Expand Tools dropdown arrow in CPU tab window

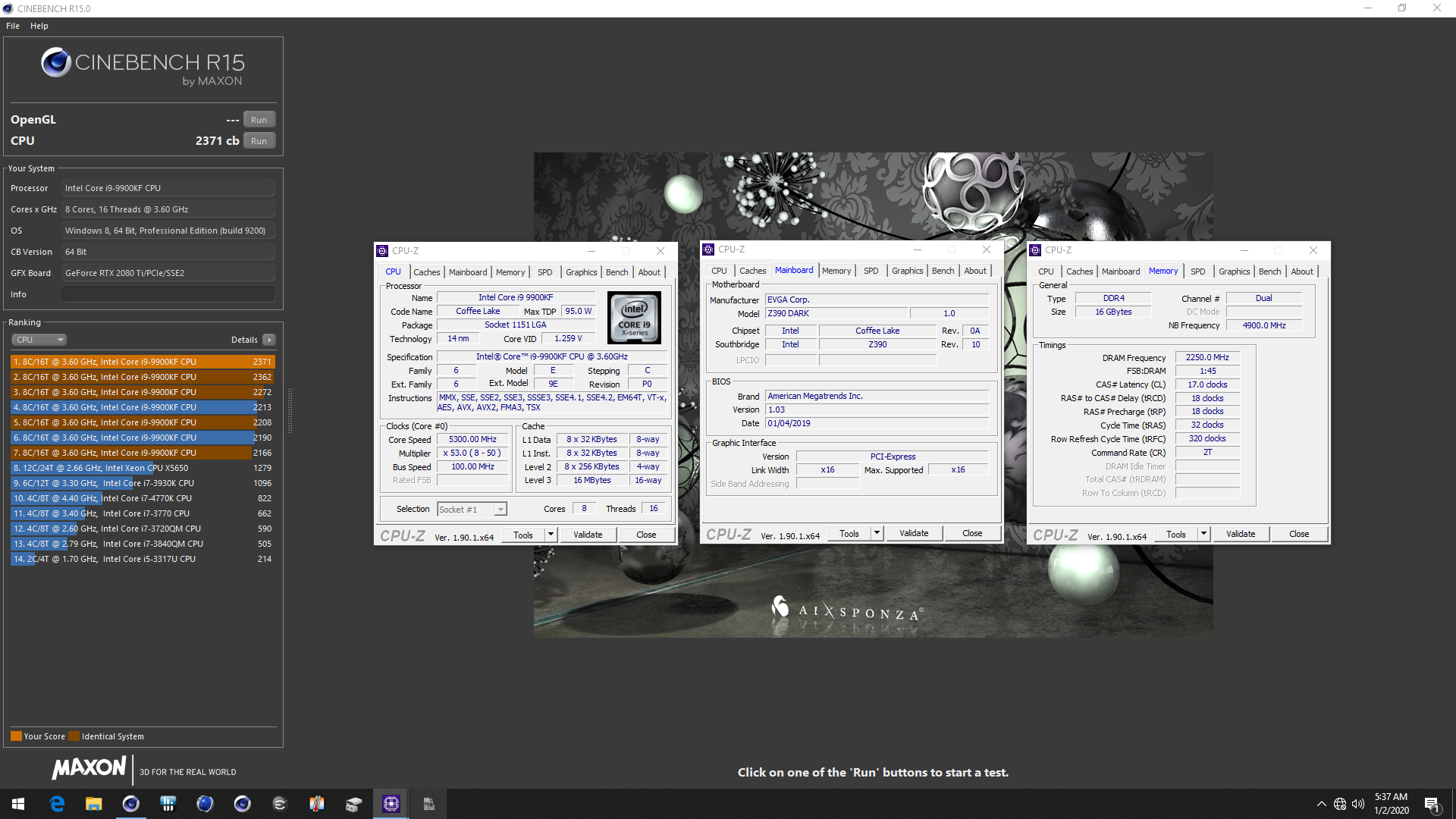point(551,535)
